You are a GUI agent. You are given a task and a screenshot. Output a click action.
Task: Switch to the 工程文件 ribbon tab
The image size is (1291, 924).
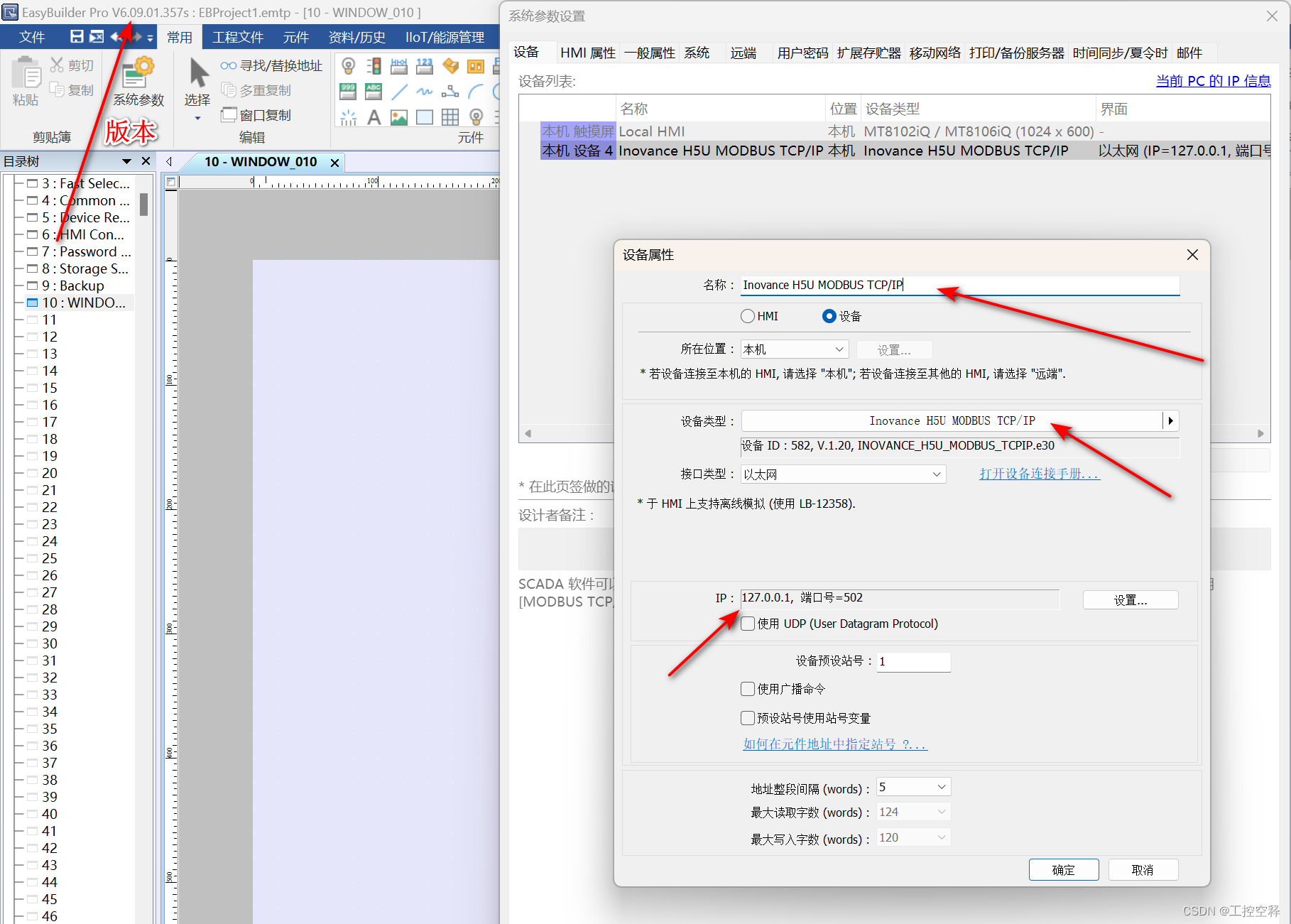pyautogui.click(x=238, y=37)
